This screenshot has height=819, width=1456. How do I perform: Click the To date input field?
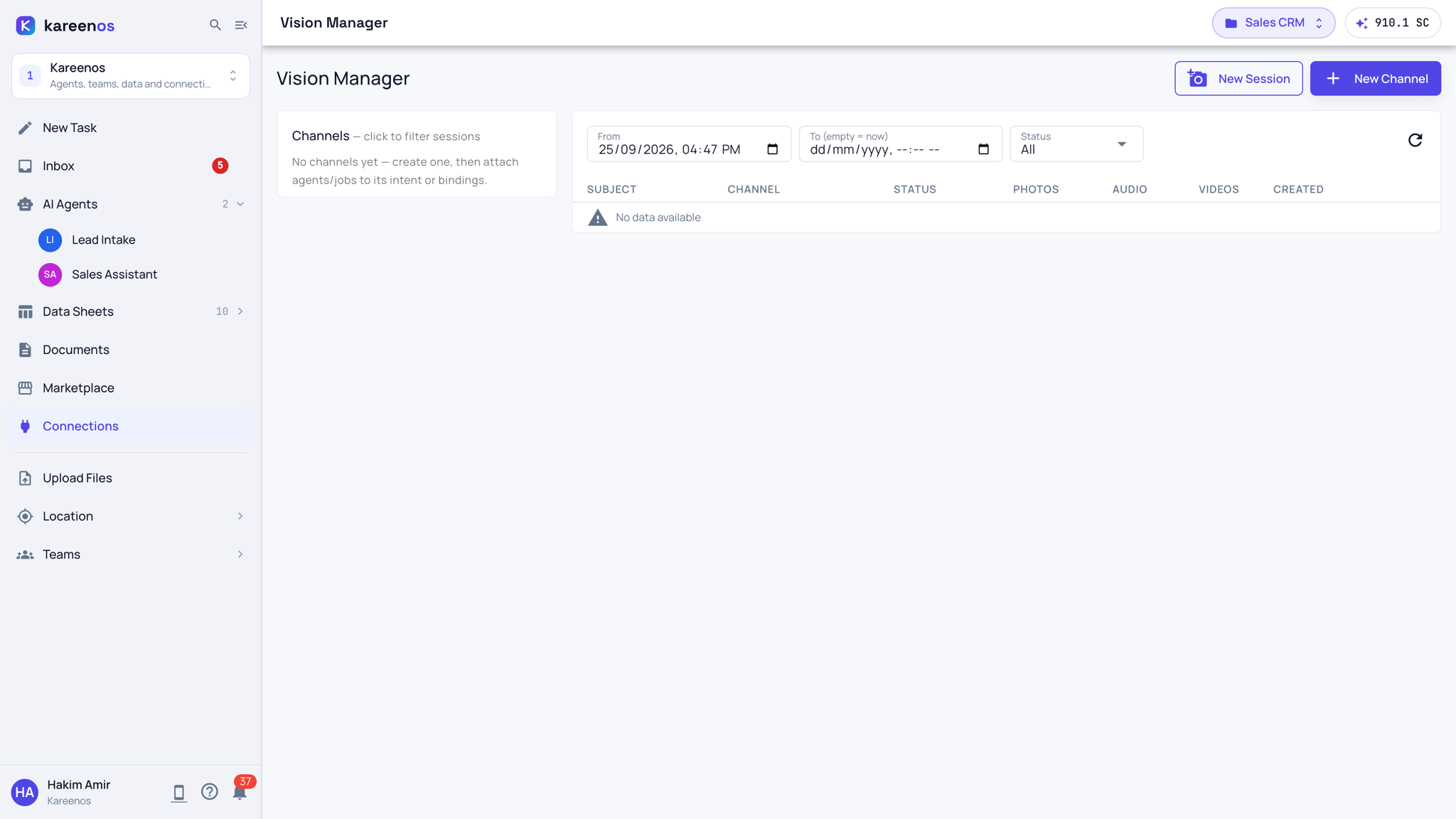[900, 144]
